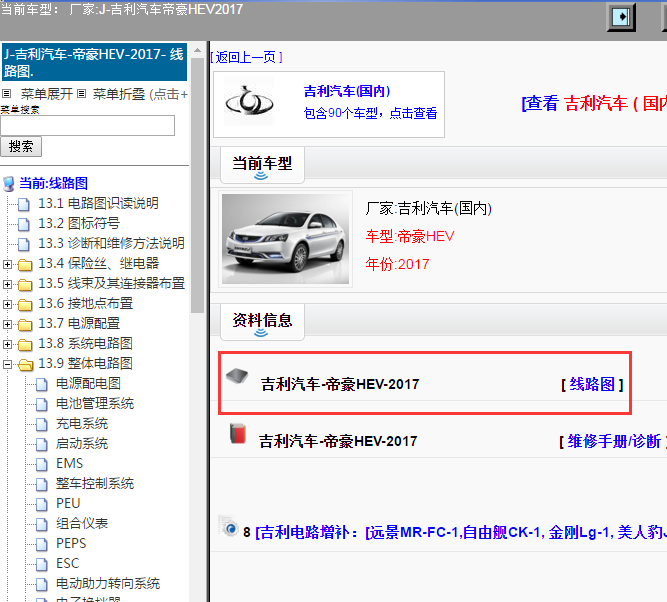Viewport: 667px width, 602px height.
Task: Expand the 13.8 系统电路图 node
Action: click(7, 344)
